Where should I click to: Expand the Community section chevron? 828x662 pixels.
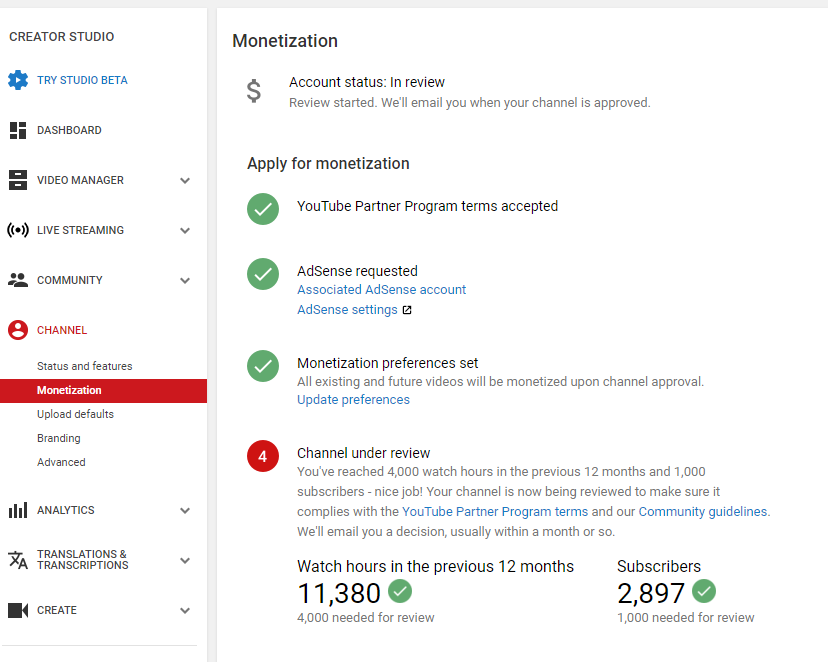pyautogui.click(x=185, y=280)
